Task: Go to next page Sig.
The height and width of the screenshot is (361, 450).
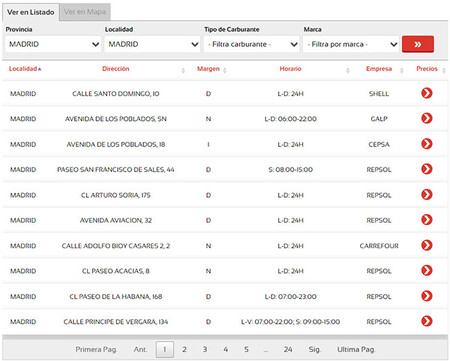Action: point(314,349)
